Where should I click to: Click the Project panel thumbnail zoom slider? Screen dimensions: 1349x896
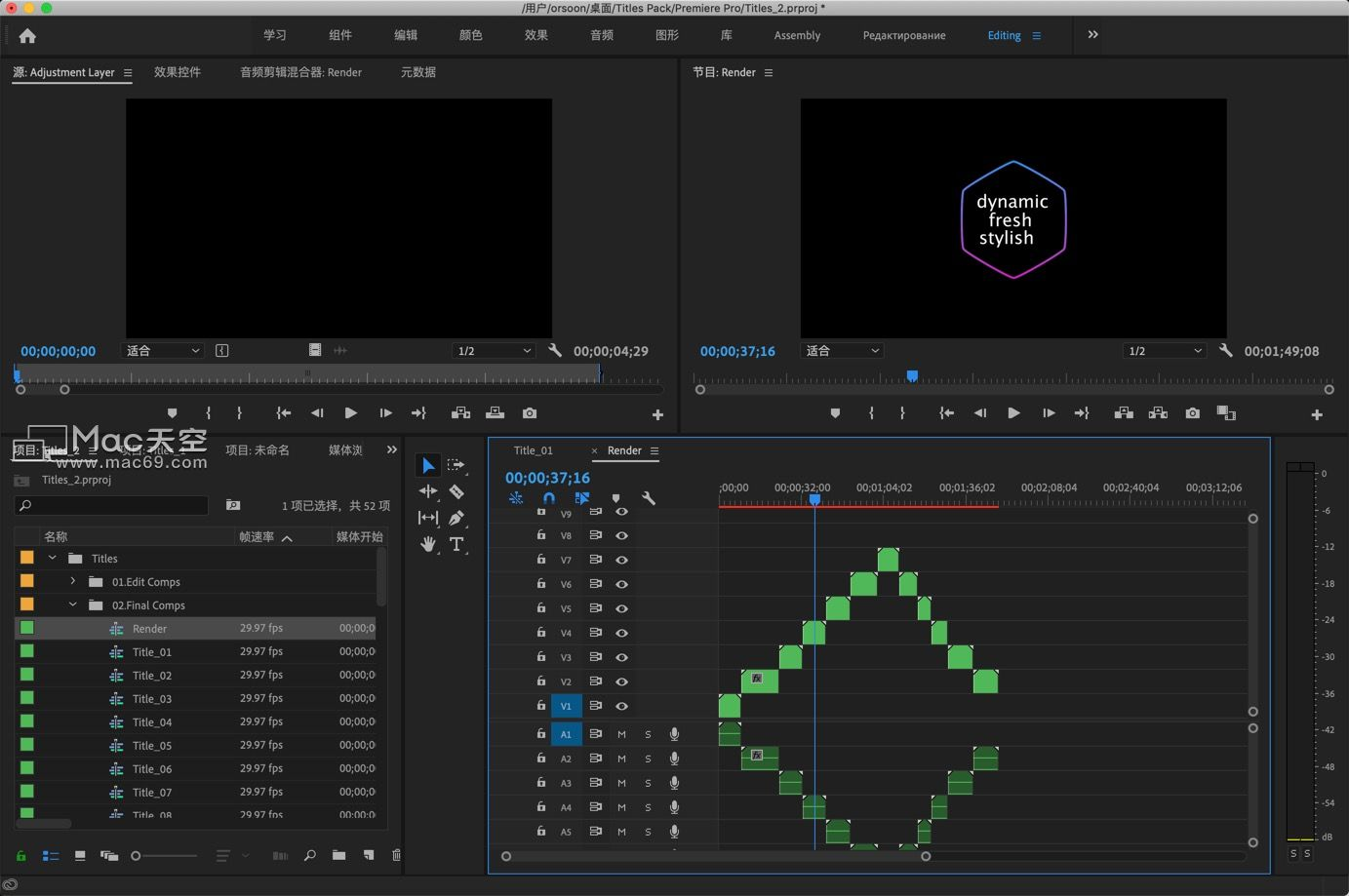tap(138, 856)
